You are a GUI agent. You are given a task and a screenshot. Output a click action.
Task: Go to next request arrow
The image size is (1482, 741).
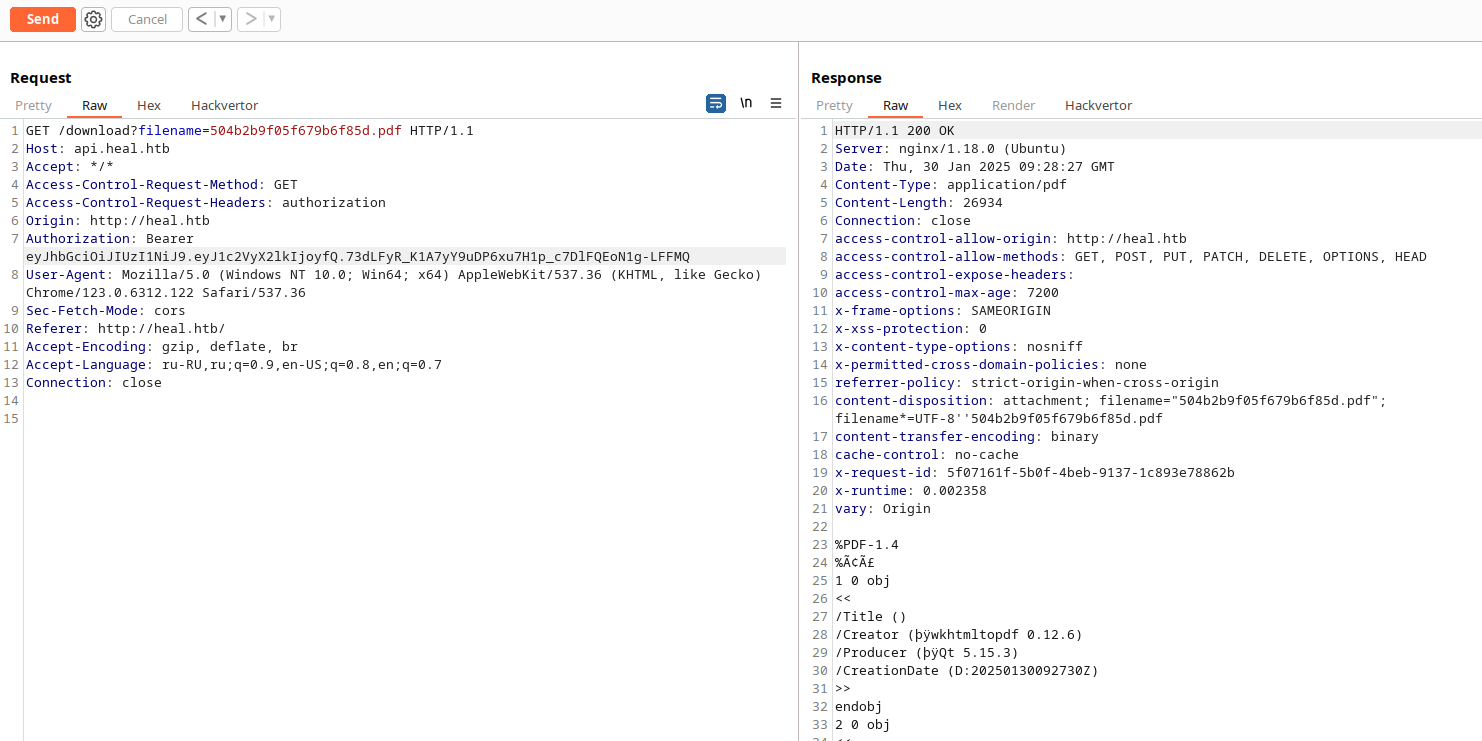tap(250, 19)
